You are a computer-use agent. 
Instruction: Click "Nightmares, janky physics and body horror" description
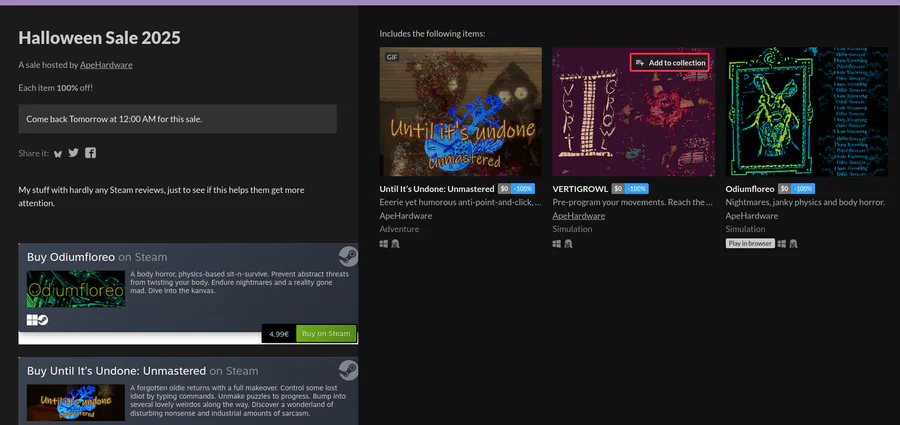click(x=805, y=202)
